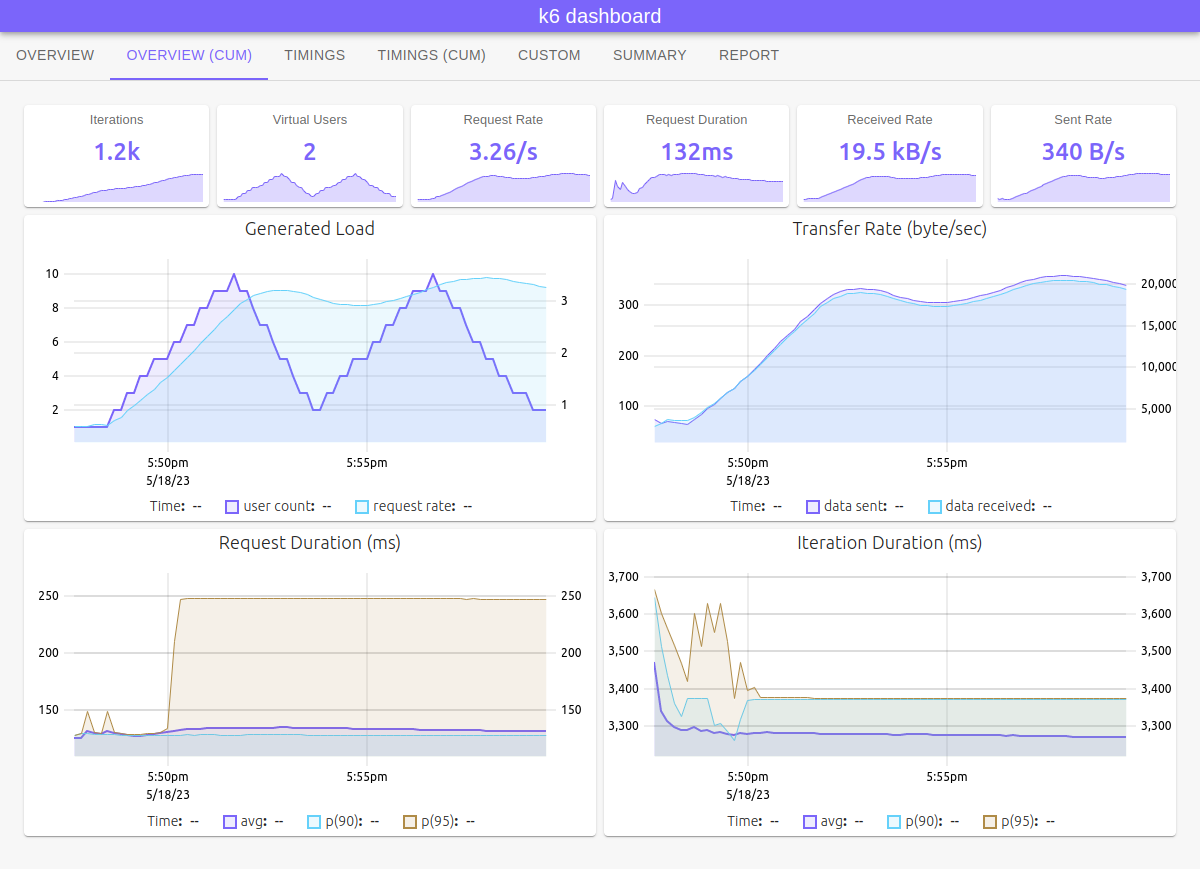Click the 20,000 axis value in Transfer Rate
1200x869 pixels.
click(1161, 284)
